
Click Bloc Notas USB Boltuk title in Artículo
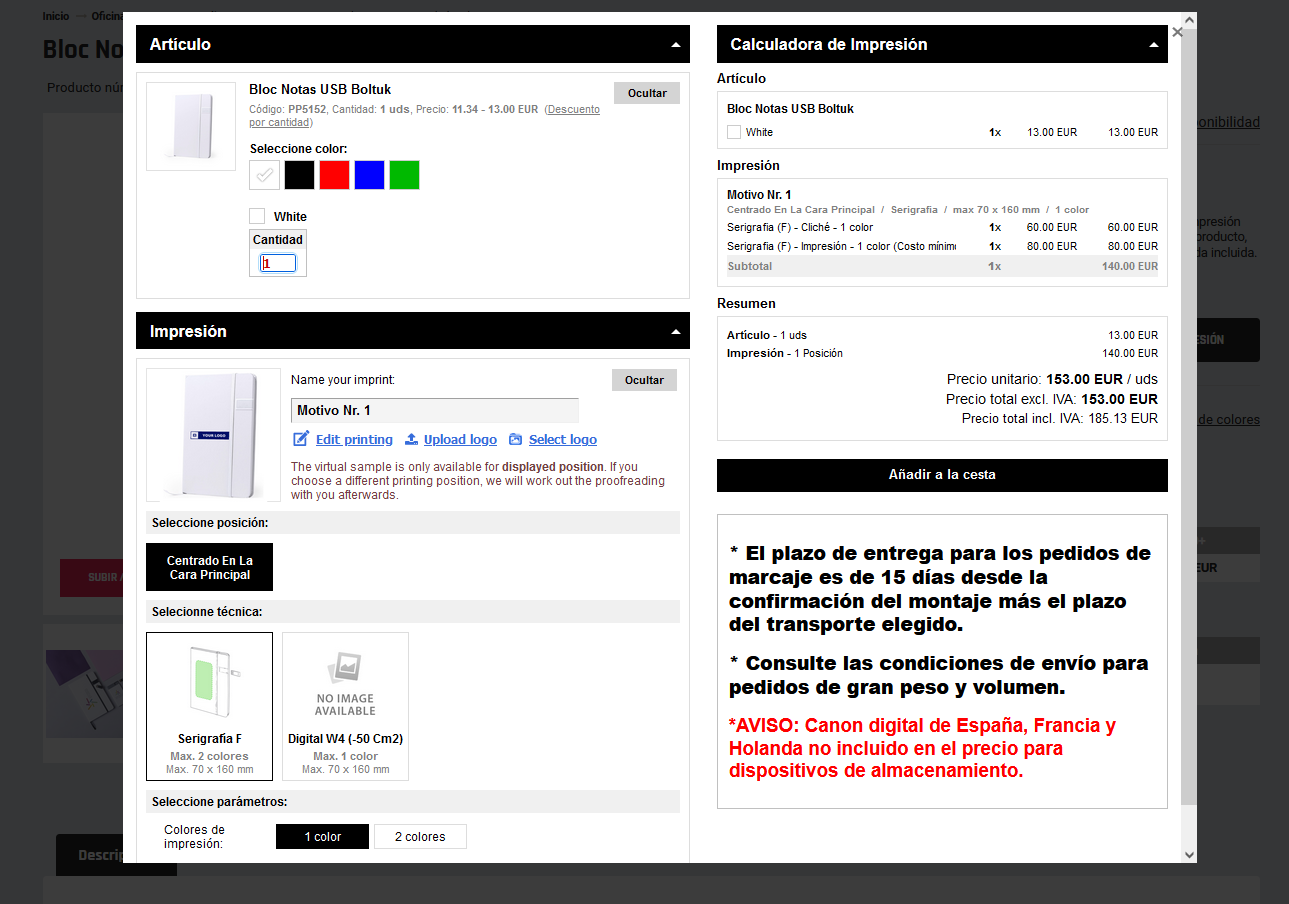[x=320, y=90]
